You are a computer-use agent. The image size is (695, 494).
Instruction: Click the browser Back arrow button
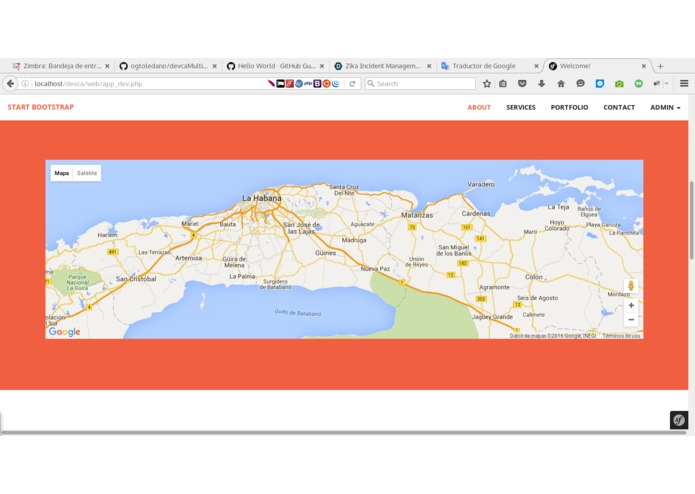[10, 83]
